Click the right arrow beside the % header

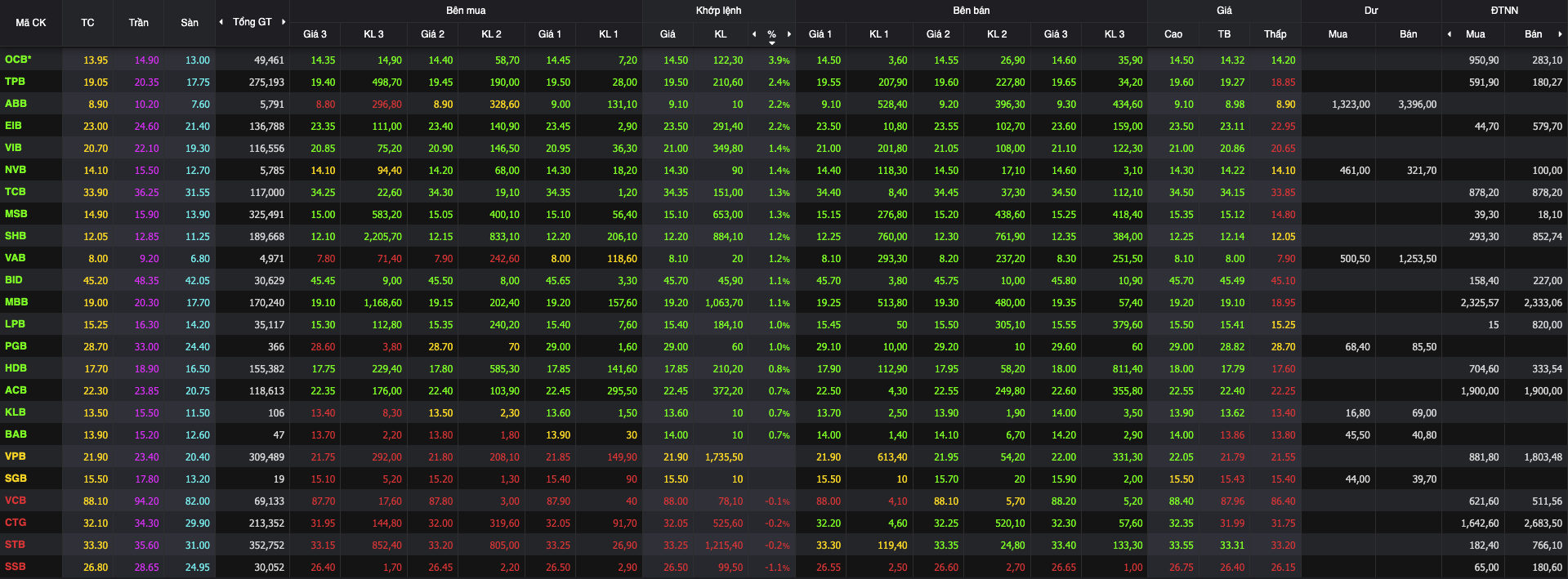click(789, 34)
